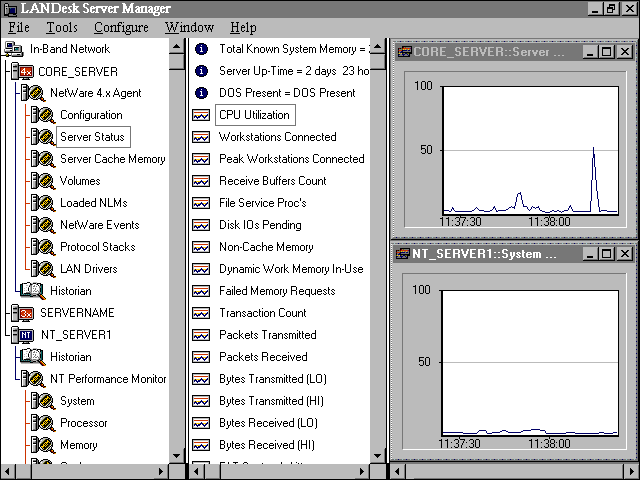This screenshot has height=480, width=640.
Task: Click the icon beside Protocol Stacks
Action: pyautogui.click(x=43, y=247)
